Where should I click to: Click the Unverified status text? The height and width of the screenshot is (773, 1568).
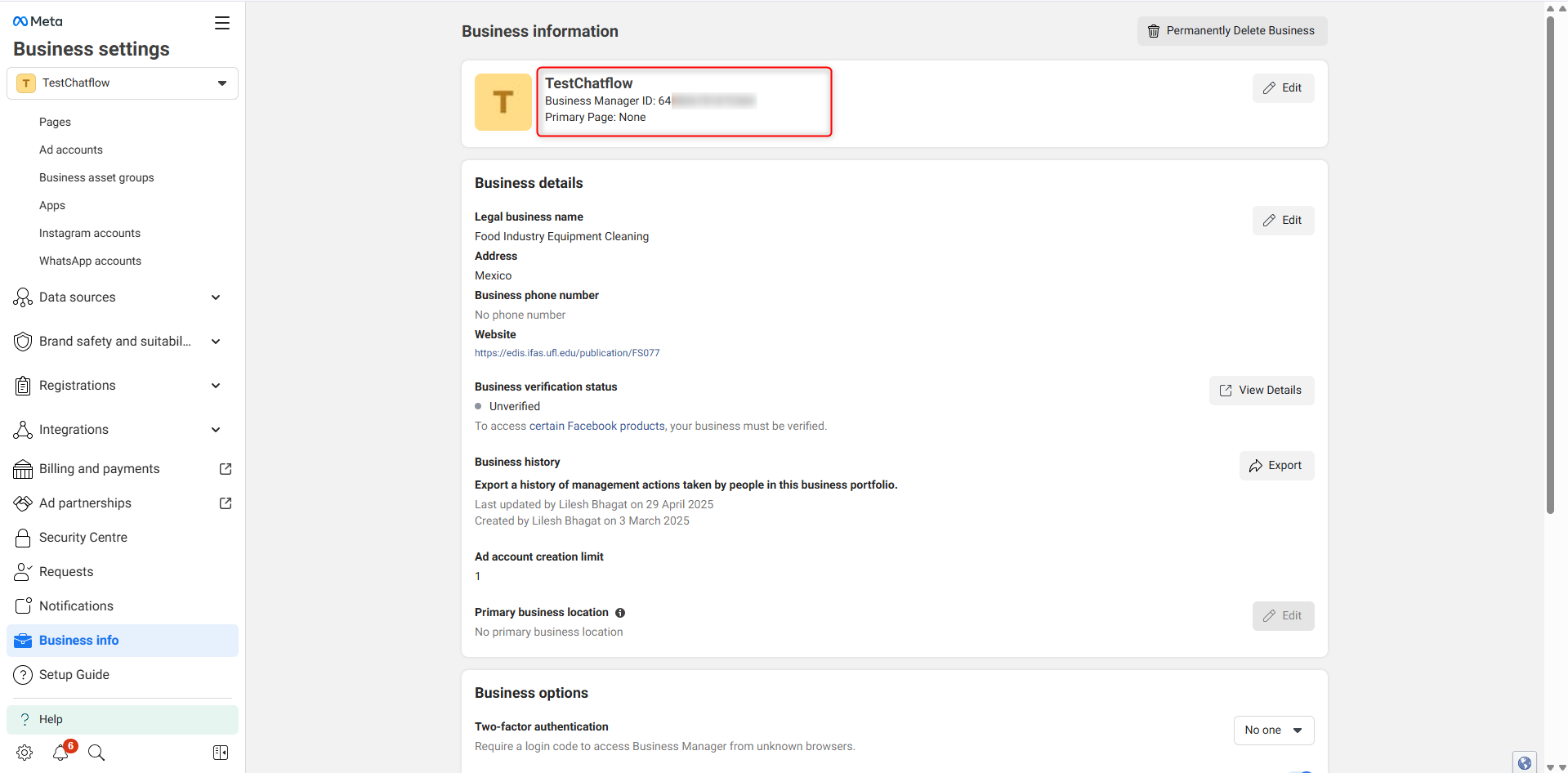pos(515,406)
